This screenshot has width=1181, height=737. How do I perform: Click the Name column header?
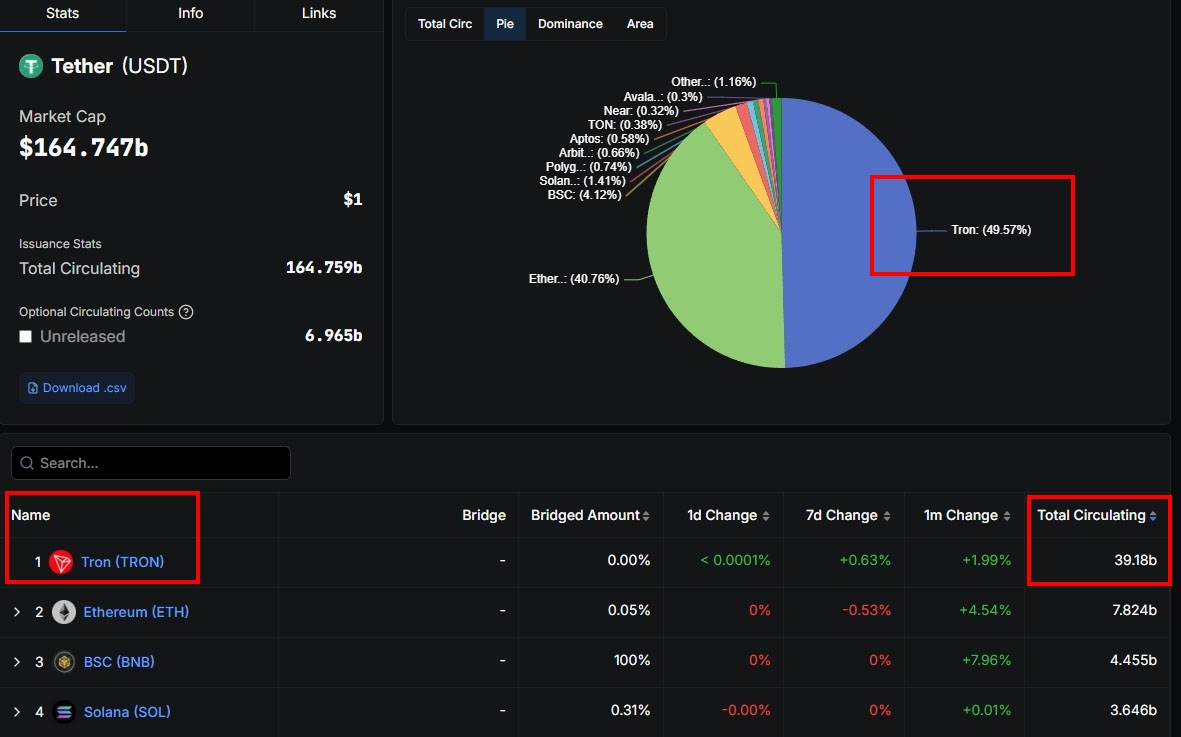(31, 516)
